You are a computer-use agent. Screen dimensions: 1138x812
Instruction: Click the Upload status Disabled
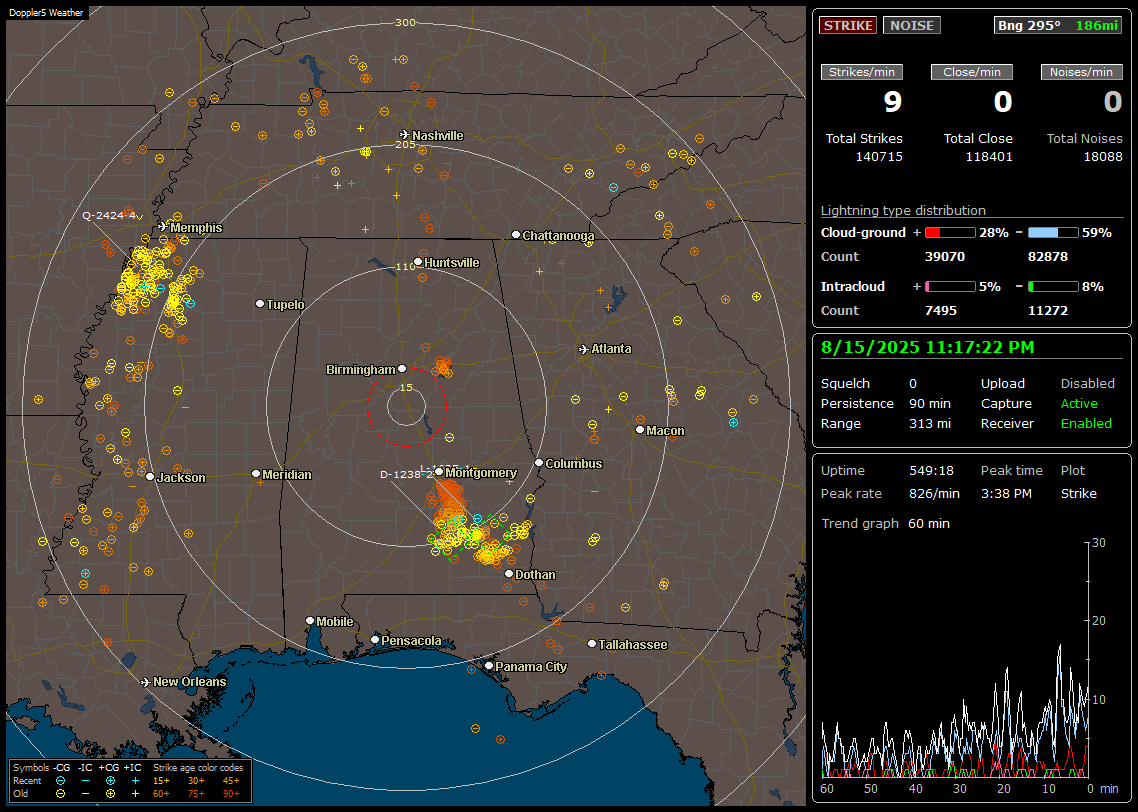point(1087,384)
